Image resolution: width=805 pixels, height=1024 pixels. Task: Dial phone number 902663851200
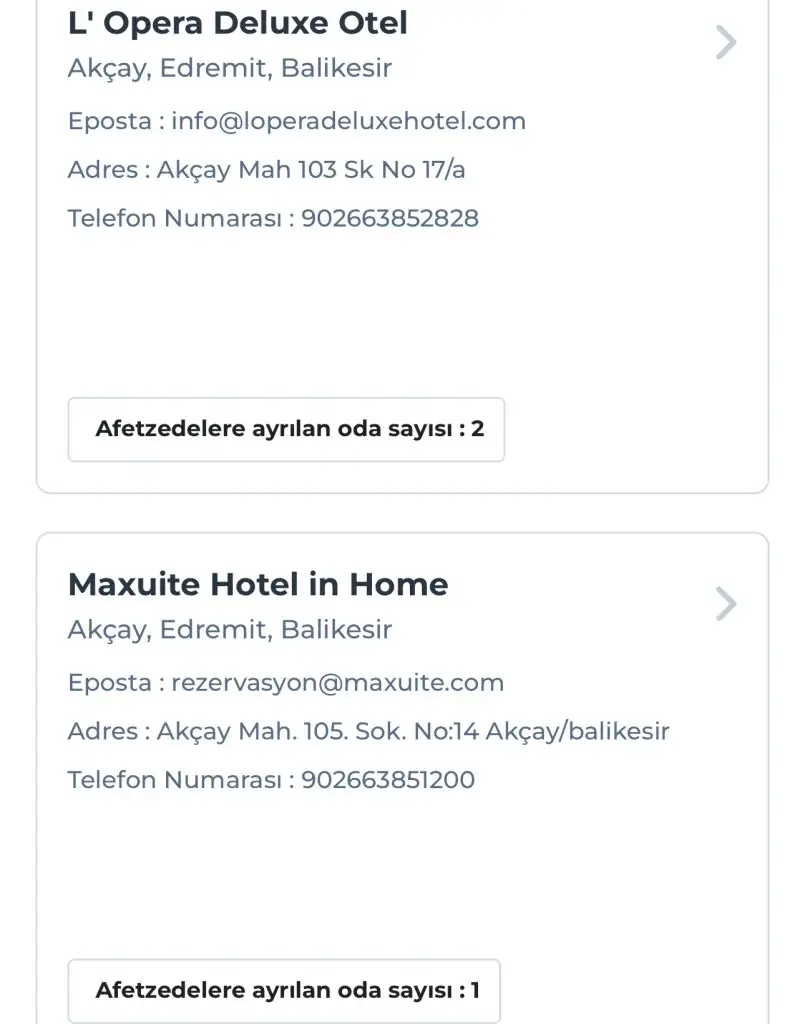(388, 780)
